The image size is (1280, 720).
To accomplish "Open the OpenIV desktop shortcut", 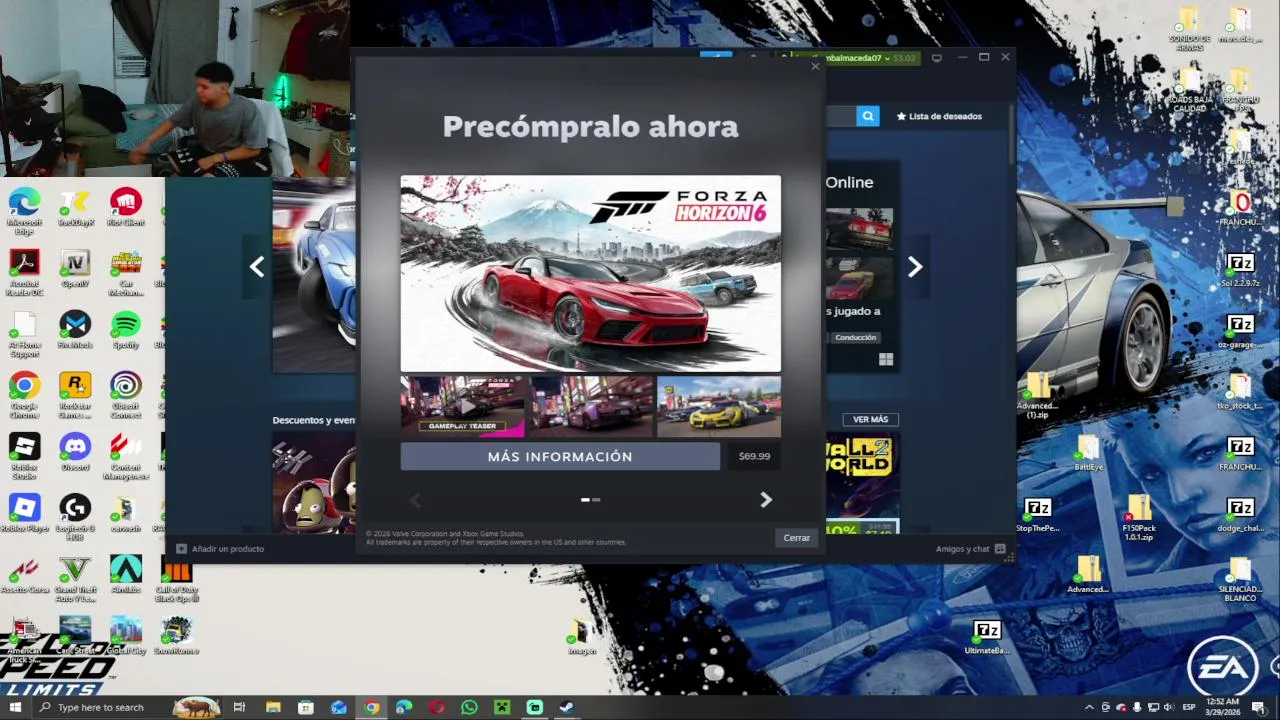I will click(x=75, y=269).
